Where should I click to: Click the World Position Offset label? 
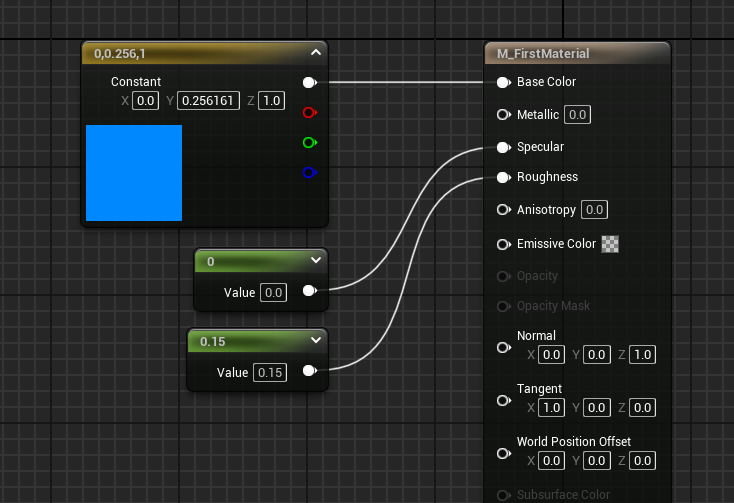pos(574,442)
